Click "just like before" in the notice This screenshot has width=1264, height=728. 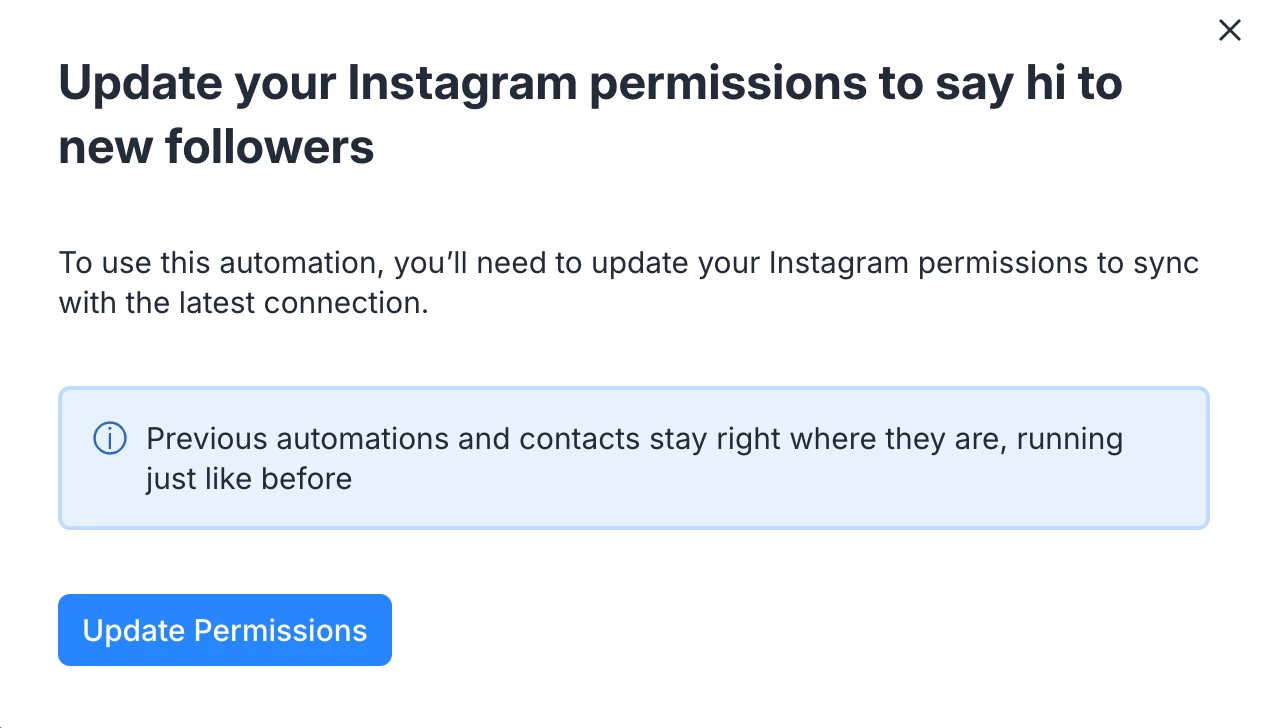[x=248, y=479]
